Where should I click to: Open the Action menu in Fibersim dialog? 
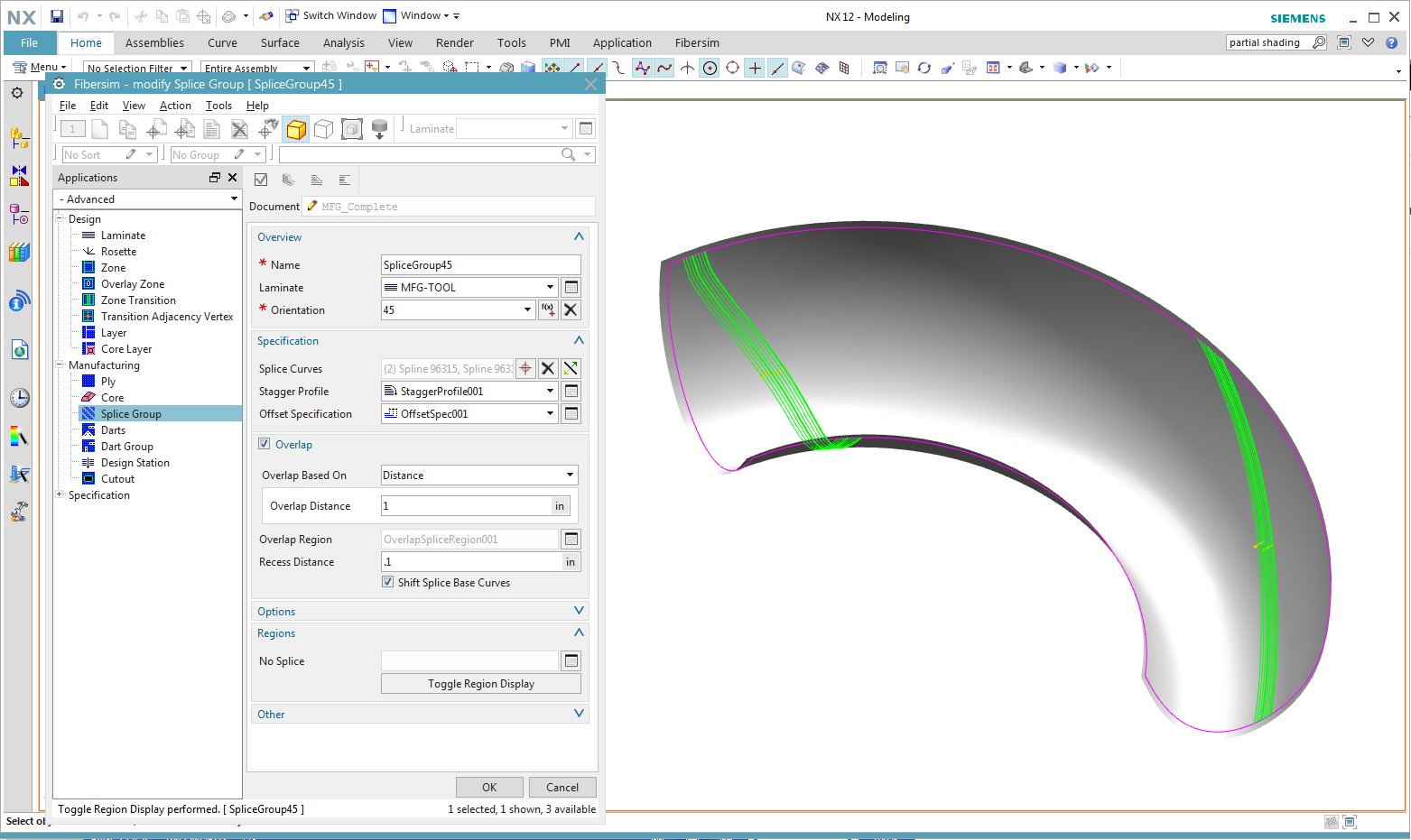[175, 106]
